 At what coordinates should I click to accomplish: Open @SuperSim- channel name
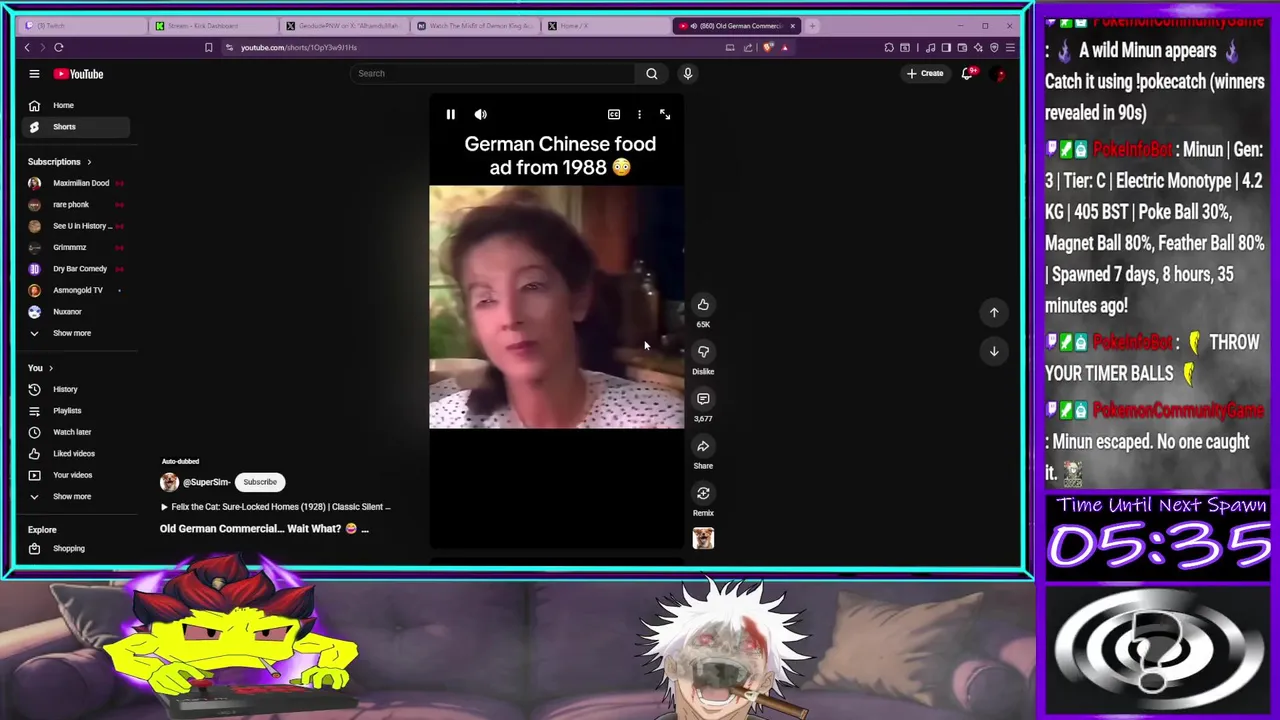coord(206,482)
